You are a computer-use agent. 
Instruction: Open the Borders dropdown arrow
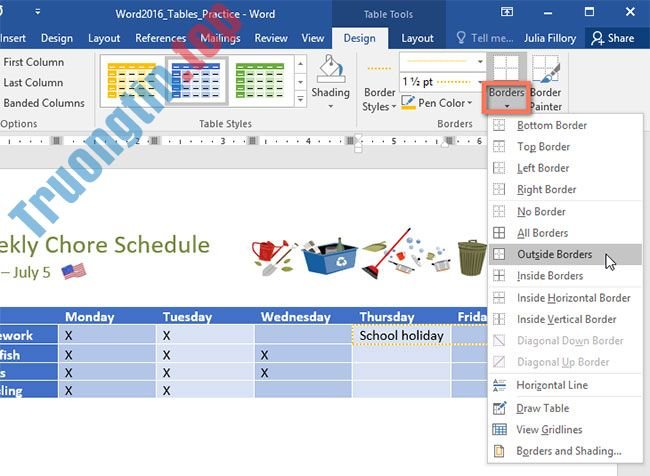tap(507, 106)
